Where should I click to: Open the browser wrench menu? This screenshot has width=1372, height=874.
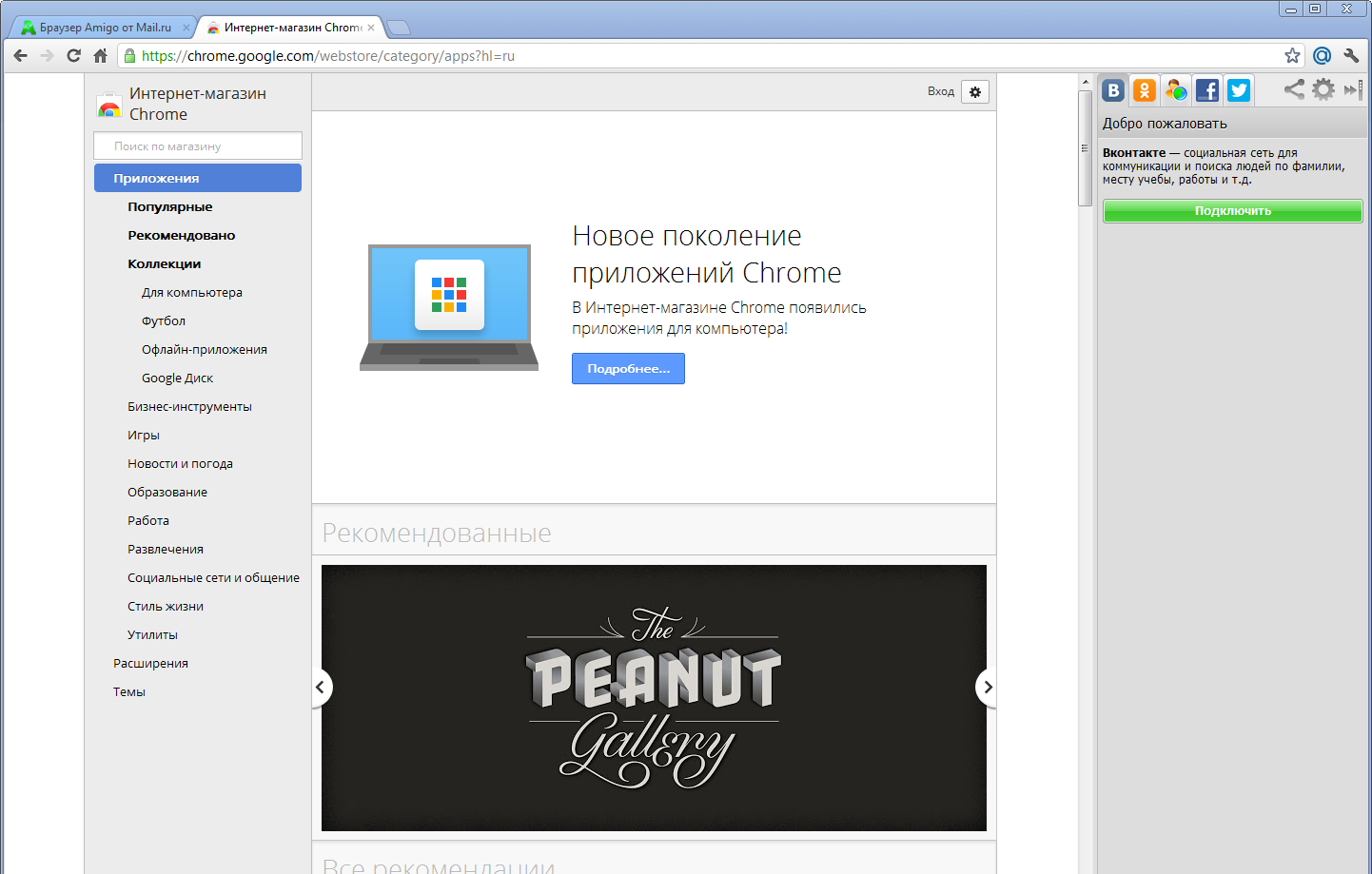coord(1351,56)
